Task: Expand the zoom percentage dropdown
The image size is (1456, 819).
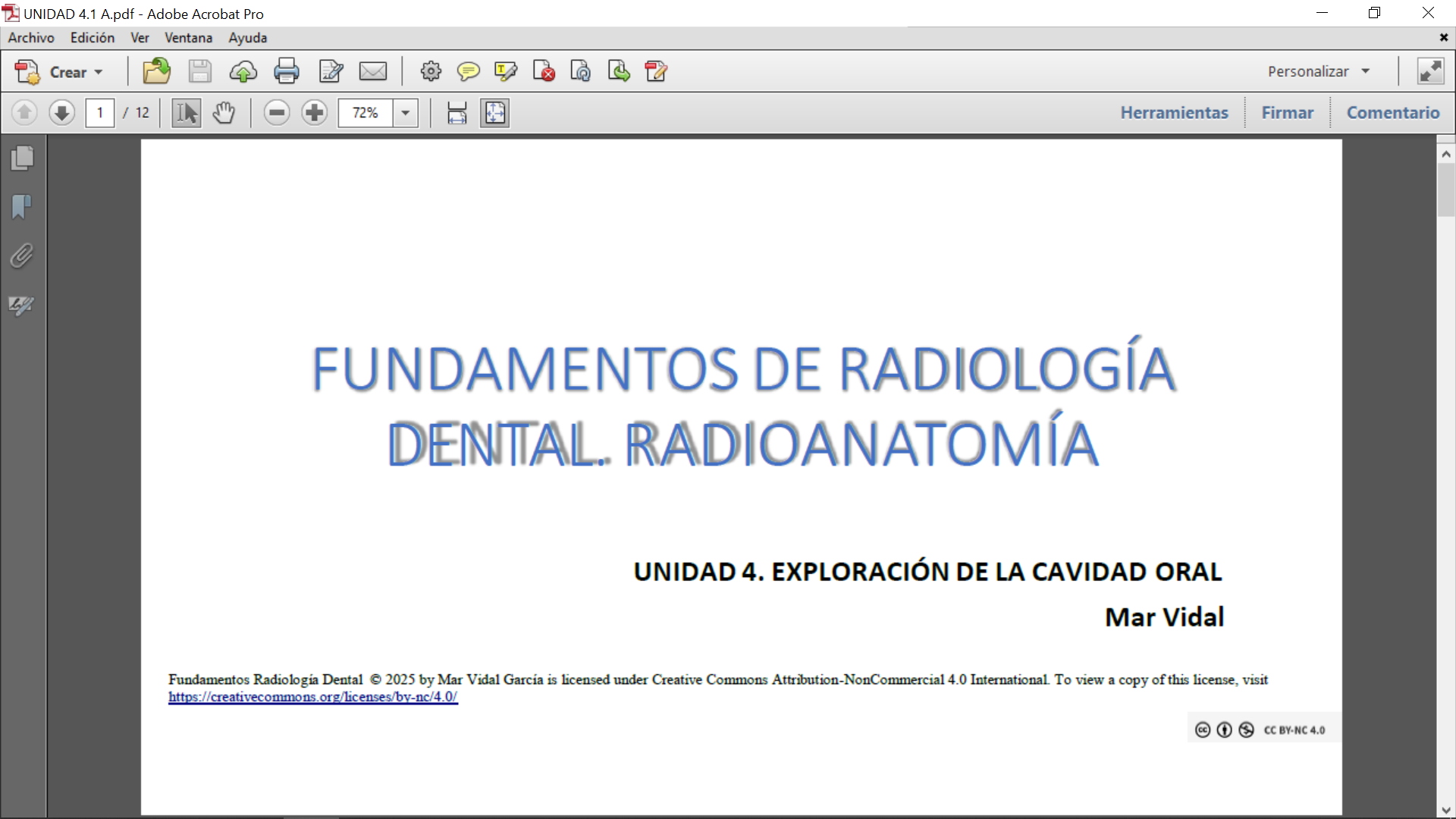Action: [x=406, y=113]
